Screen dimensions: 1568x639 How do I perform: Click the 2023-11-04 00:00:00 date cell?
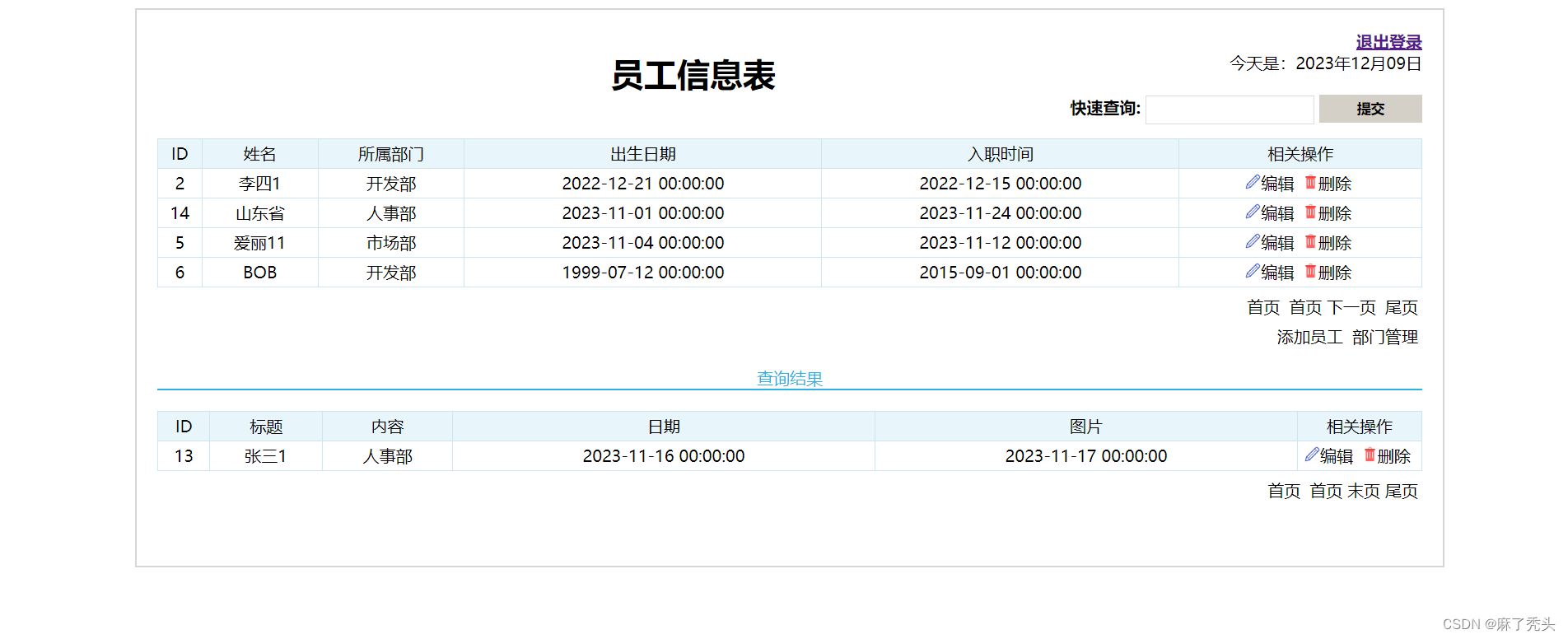click(x=643, y=243)
